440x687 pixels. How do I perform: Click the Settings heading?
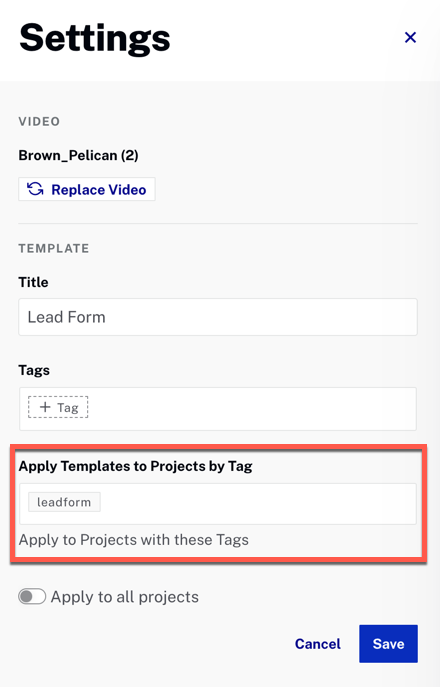(x=95, y=39)
